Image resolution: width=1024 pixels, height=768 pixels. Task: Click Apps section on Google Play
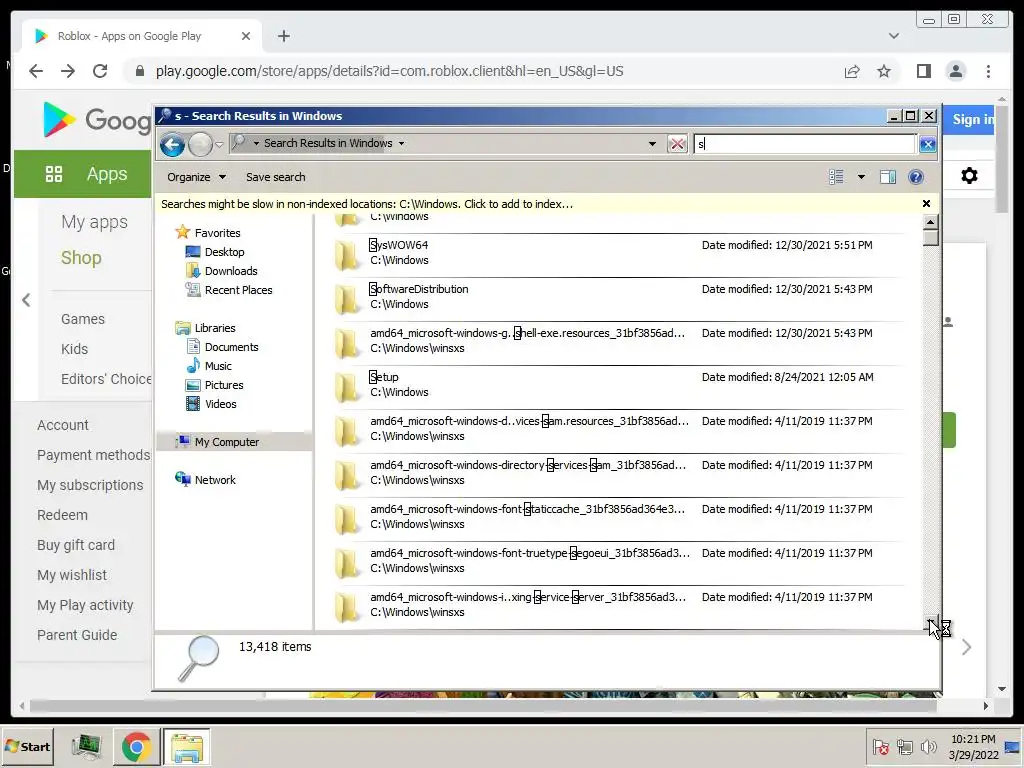[x=83, y=174]
